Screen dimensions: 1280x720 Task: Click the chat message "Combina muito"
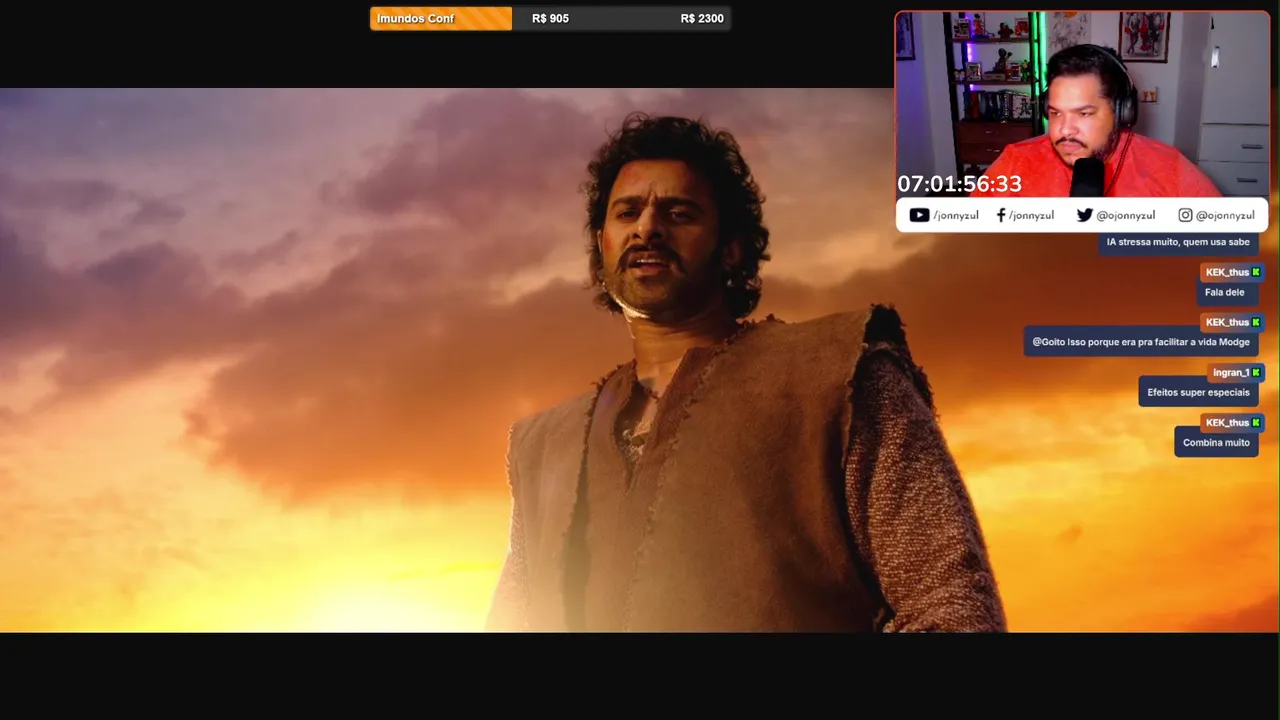tap(1216, 442)
